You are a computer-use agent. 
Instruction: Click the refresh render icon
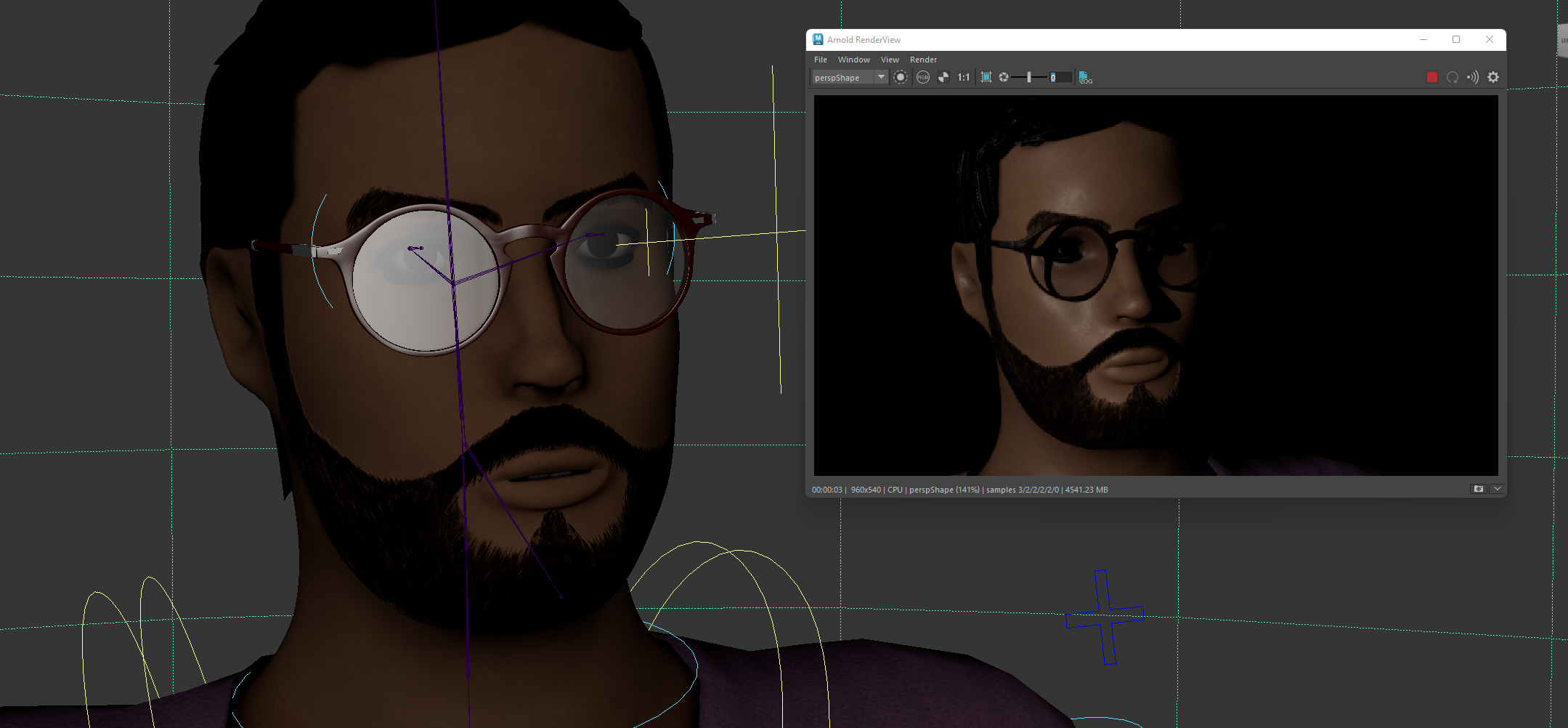click(1453, 77)
